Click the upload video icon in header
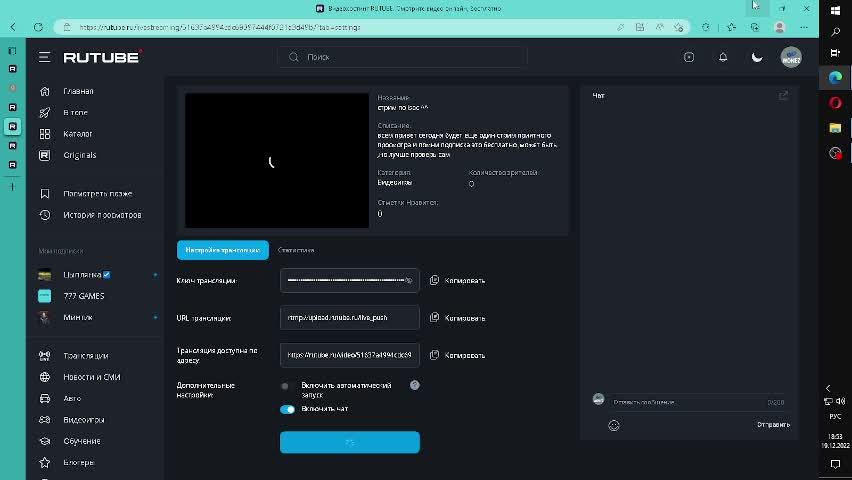The image size is (852, 480). 689,57
